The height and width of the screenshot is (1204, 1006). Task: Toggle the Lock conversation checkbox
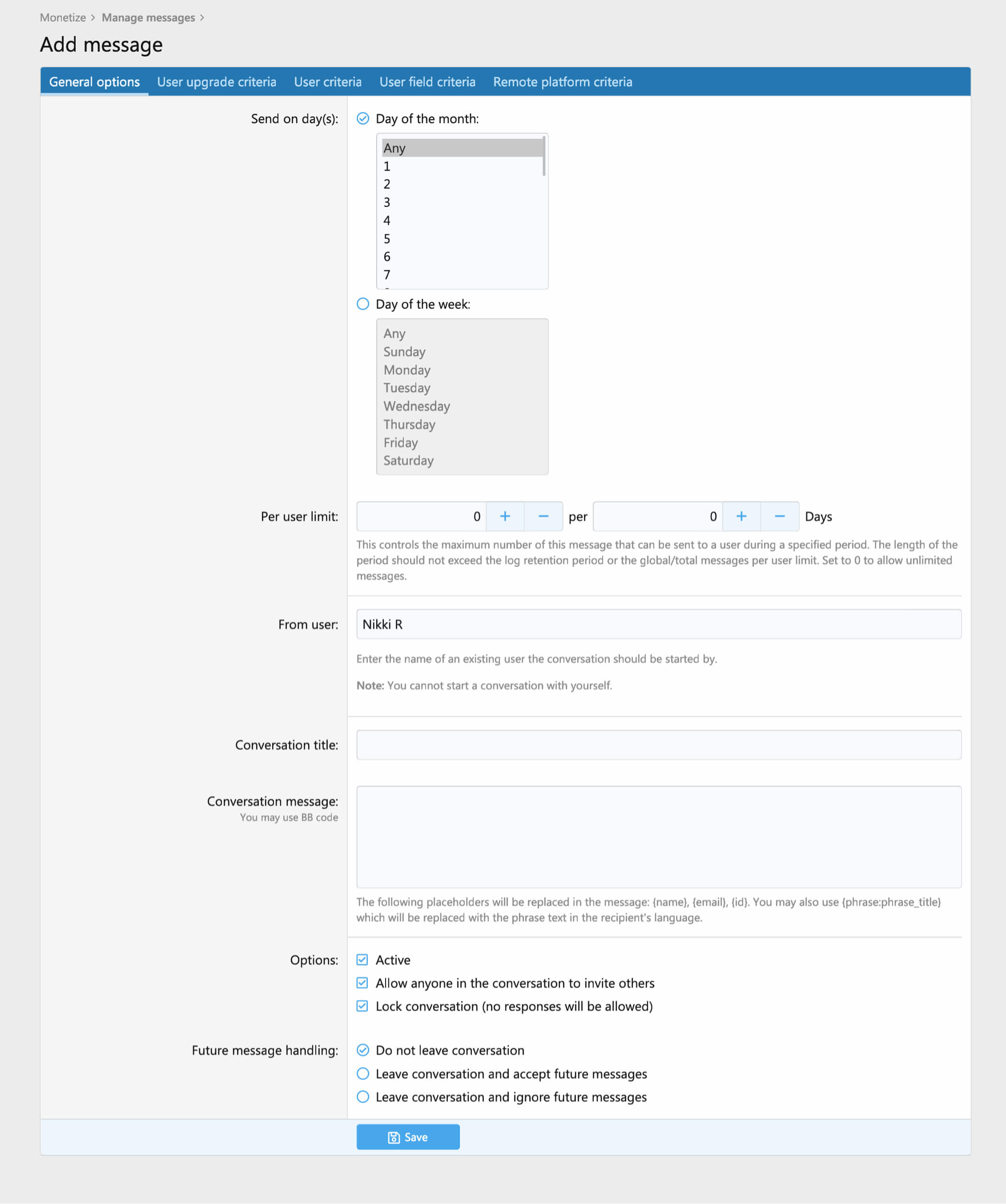click(363, 1006)
